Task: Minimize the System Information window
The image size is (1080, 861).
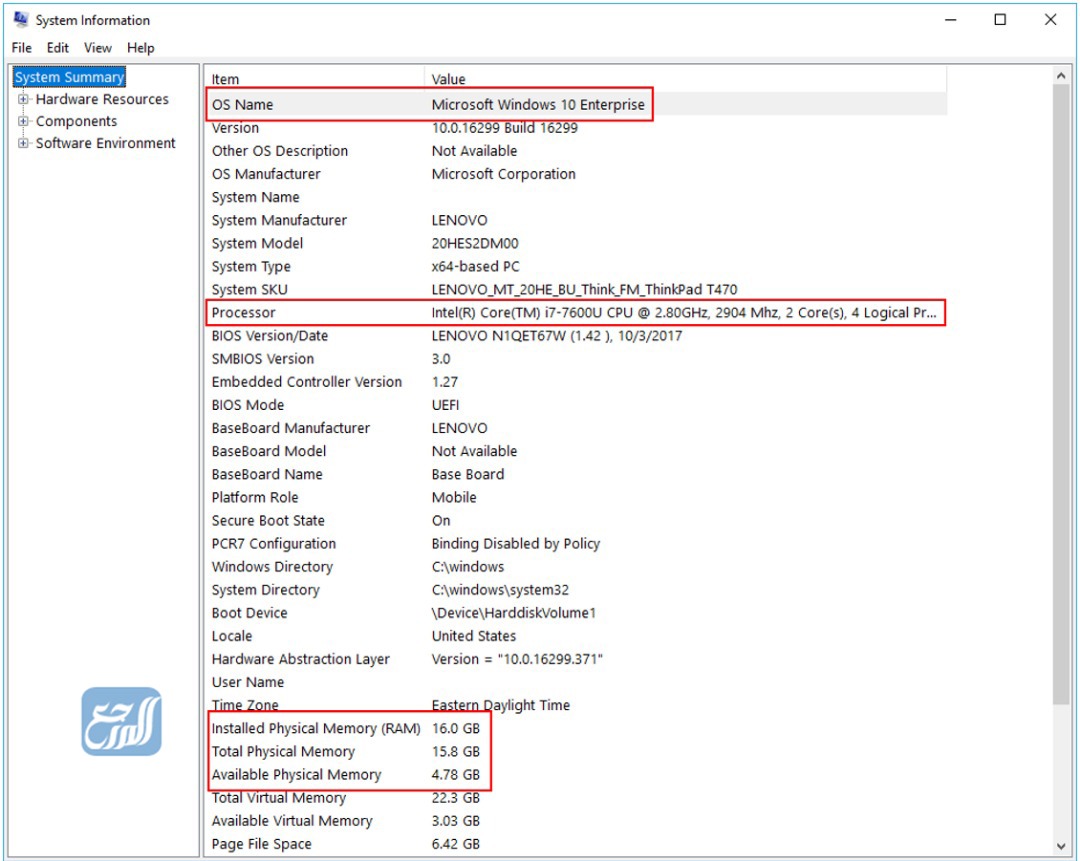Action: [950, 20]
